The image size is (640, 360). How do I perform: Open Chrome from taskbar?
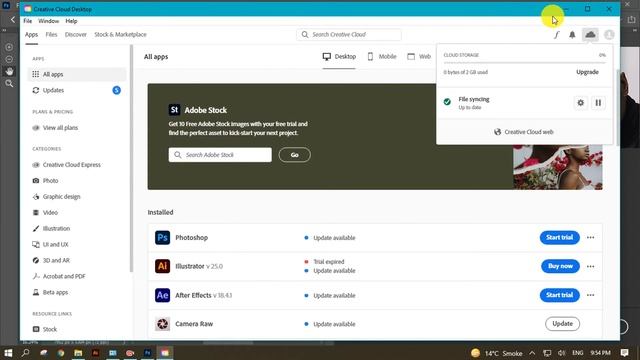click(61, 353)
